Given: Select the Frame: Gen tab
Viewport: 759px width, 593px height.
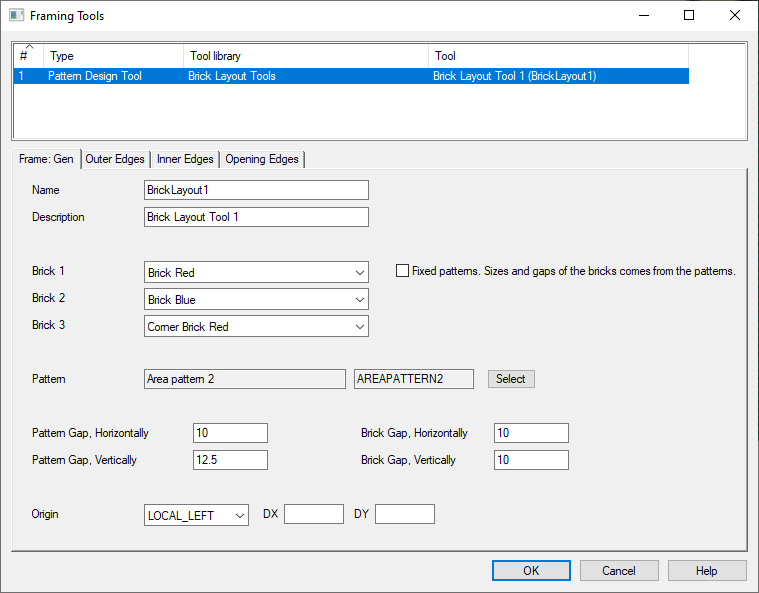Looking at the screenshot, I should click(46, 159).
